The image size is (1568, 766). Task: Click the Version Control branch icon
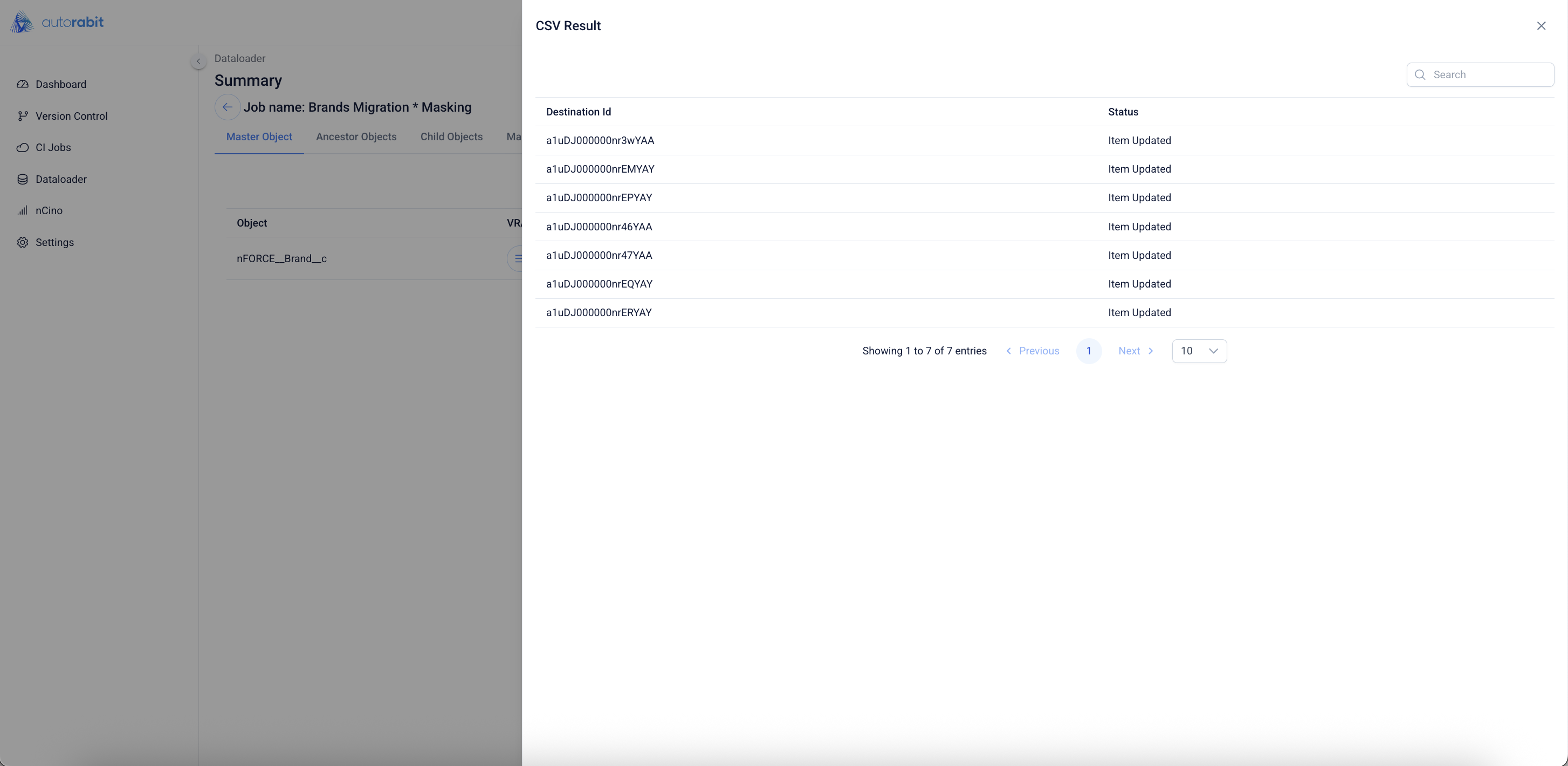click(23, 115)
